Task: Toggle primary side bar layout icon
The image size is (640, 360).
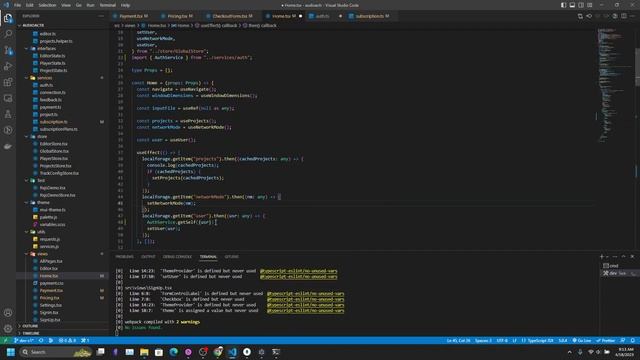Action: tap(563, 5)
